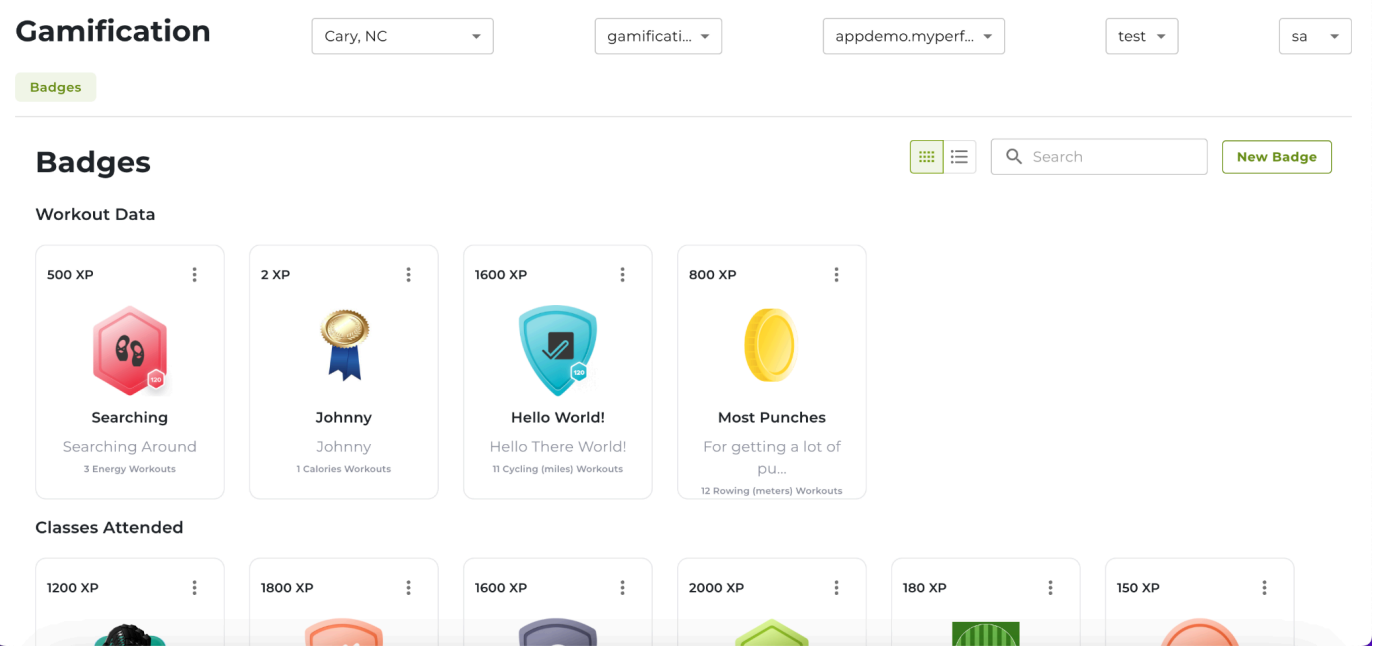Click the Hello World! badge kebab menu
1390x660 pixels.
point(623,275)
